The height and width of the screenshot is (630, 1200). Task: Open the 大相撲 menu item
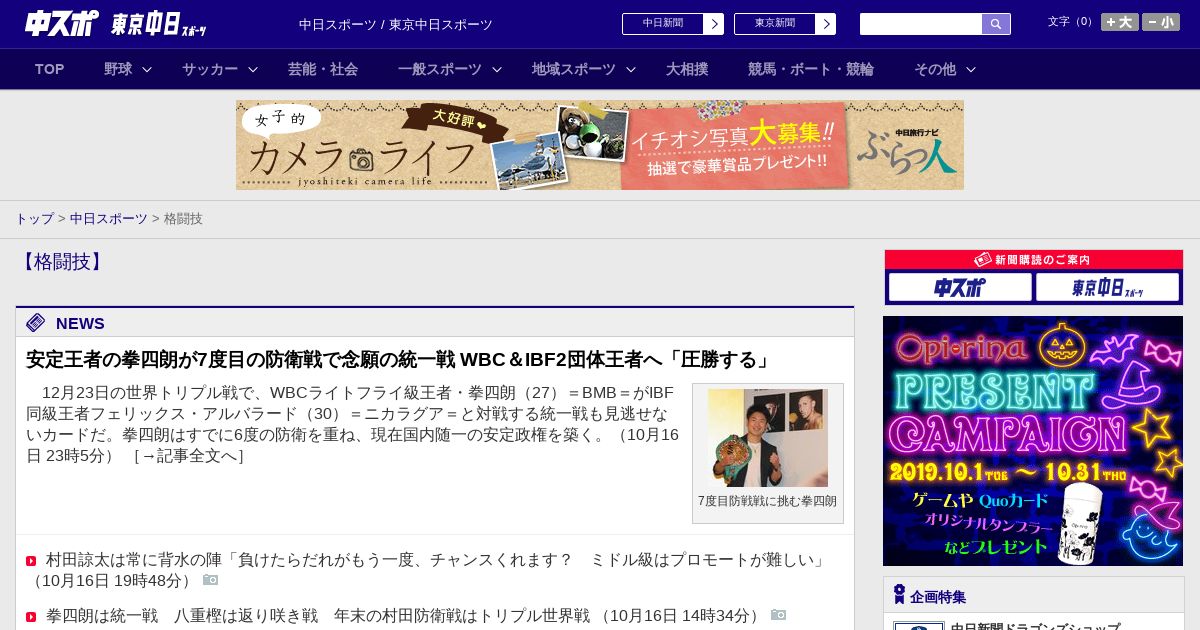coord(687,69)
